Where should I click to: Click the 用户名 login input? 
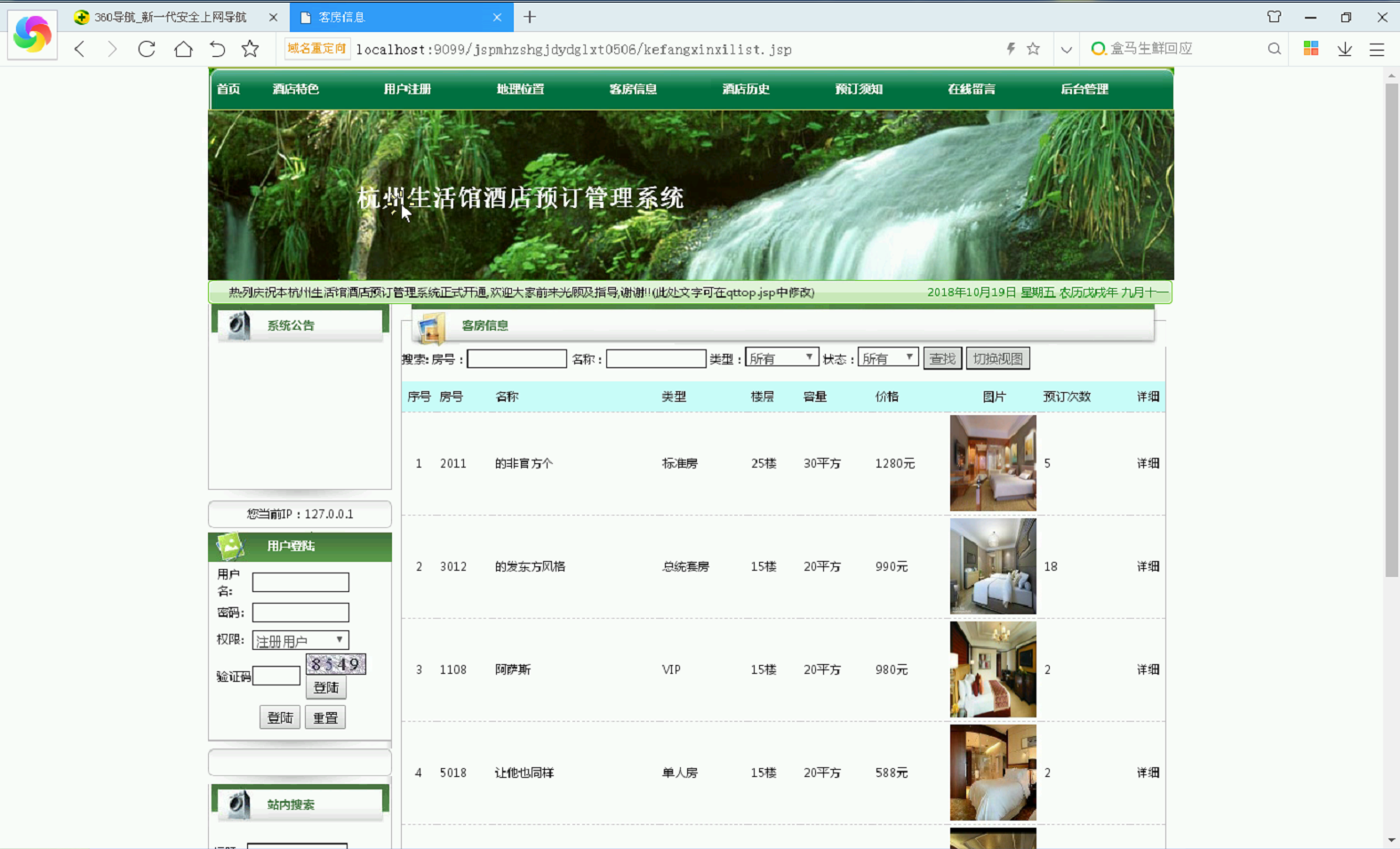pyautogui.click(x=300, y=582)
